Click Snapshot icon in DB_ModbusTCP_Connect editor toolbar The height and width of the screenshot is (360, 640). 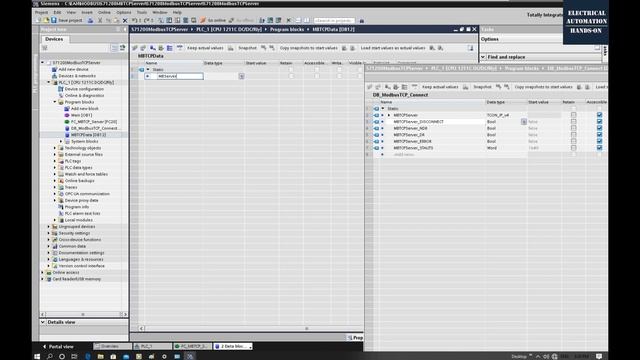coord(466,87)
